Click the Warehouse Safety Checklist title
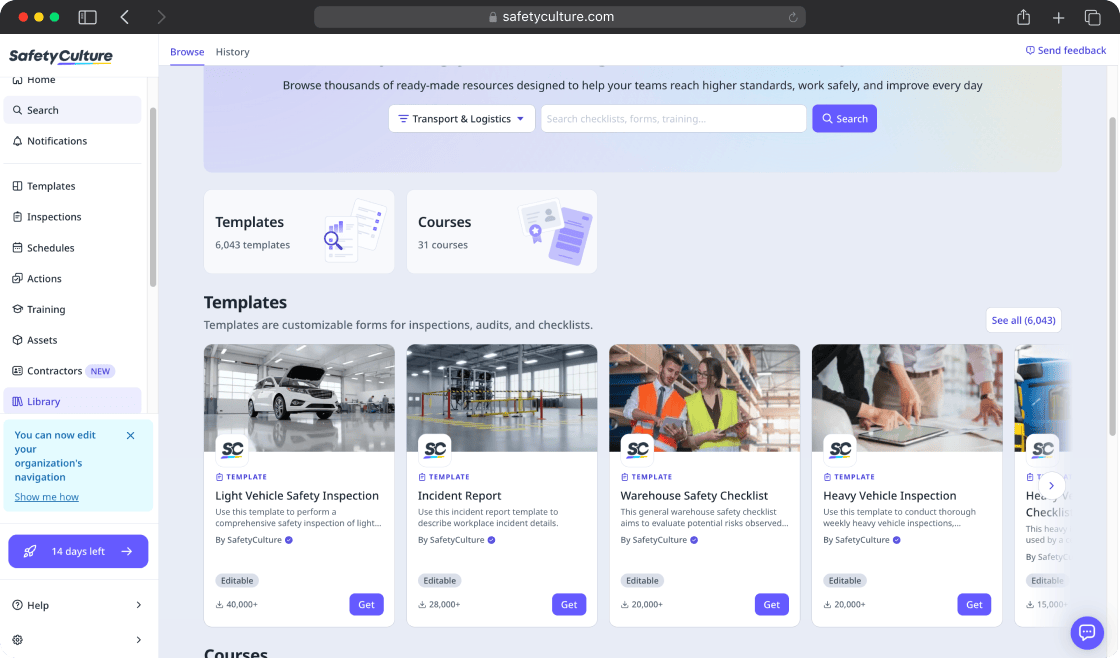 coord(694,496)
